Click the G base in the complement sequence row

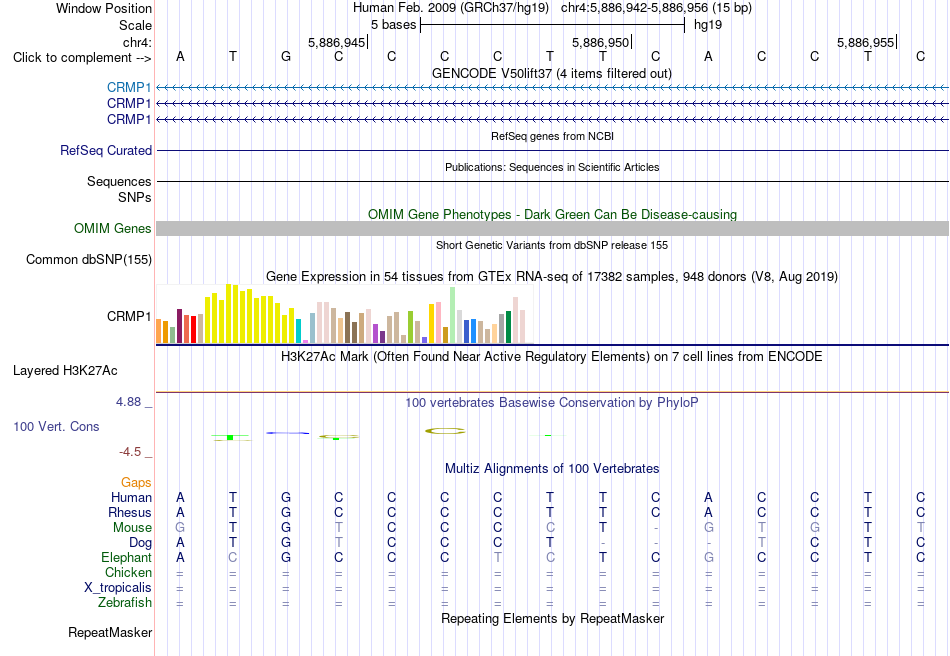pos(286,56)
